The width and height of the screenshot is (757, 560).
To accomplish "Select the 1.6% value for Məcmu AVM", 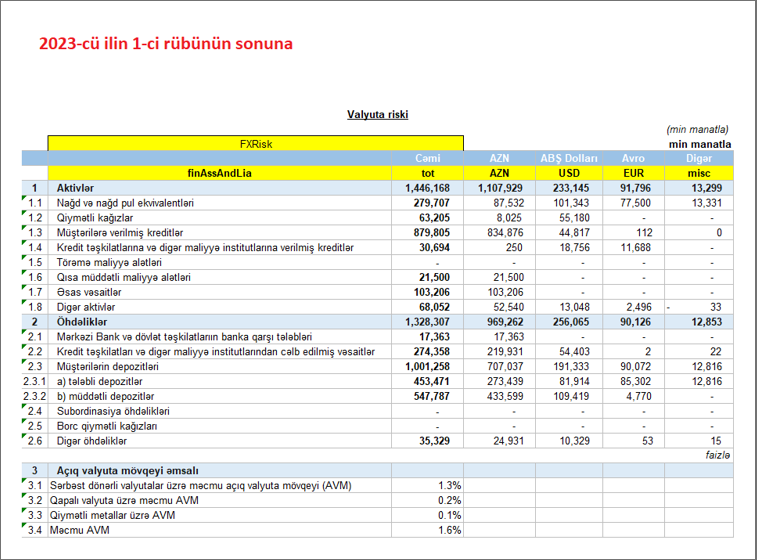I will pos(449,530).
